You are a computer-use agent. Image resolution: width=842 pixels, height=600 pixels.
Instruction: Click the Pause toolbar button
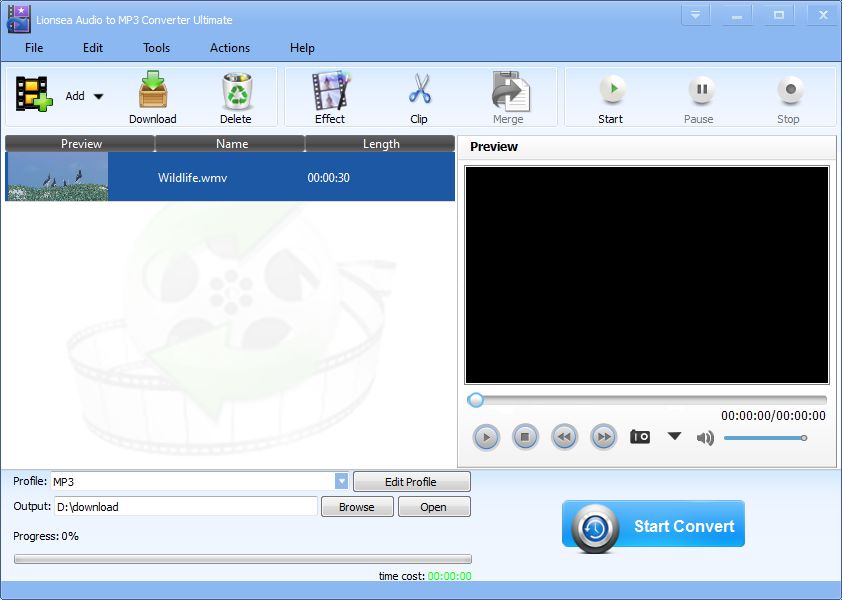tap(700, 97)
